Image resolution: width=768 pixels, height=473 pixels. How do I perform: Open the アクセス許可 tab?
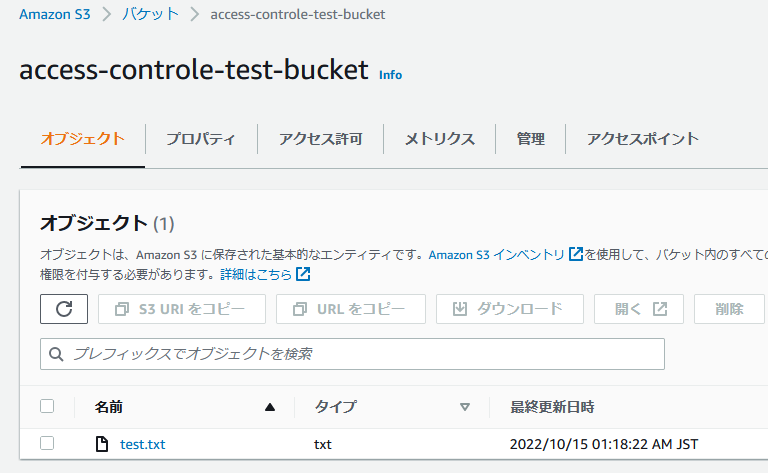(x=320, y=139)
